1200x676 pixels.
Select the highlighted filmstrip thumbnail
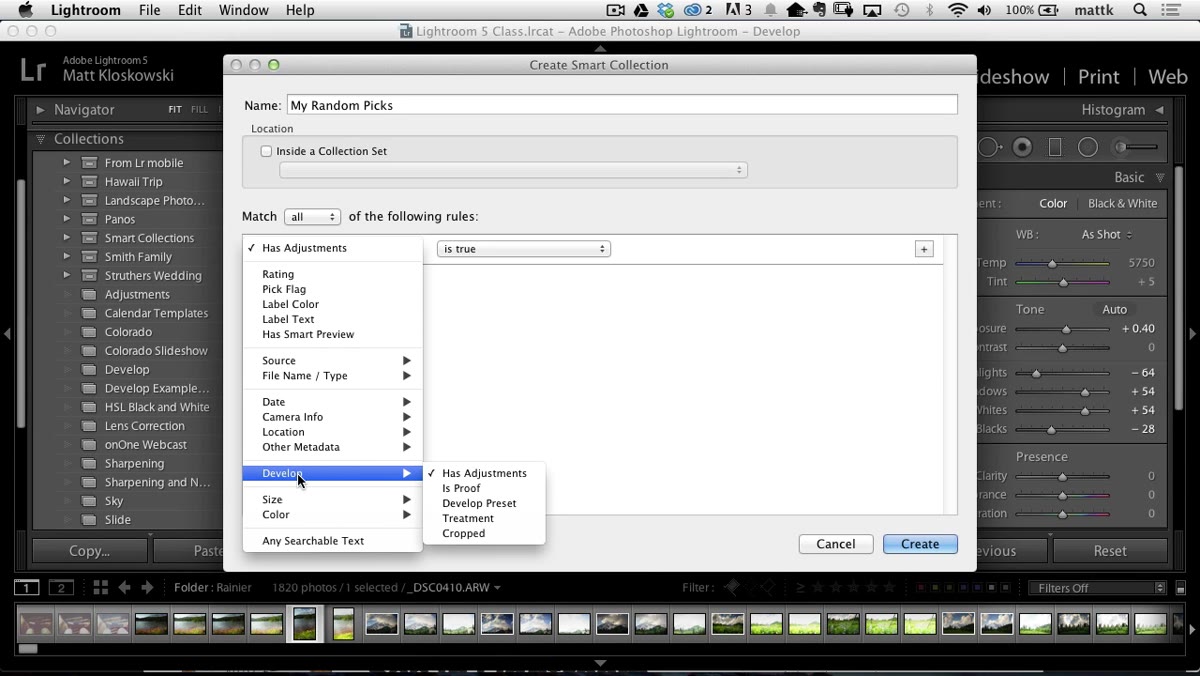pyautogui.click(x=305, y=624)
